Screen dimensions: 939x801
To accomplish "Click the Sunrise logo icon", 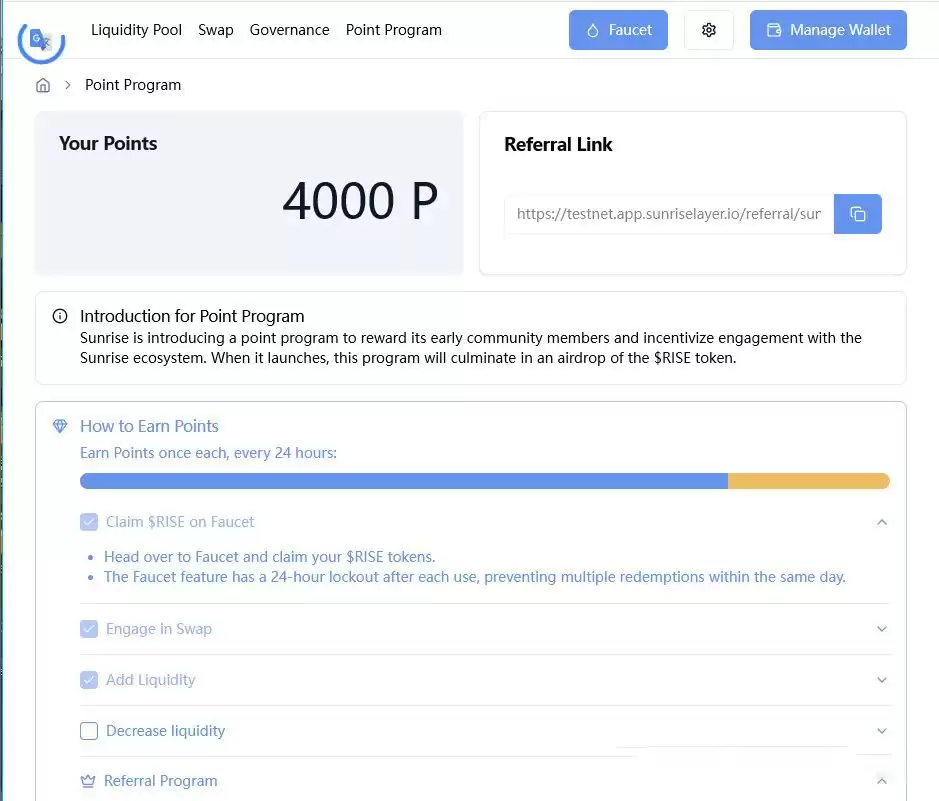I will (x=41, y=40).
